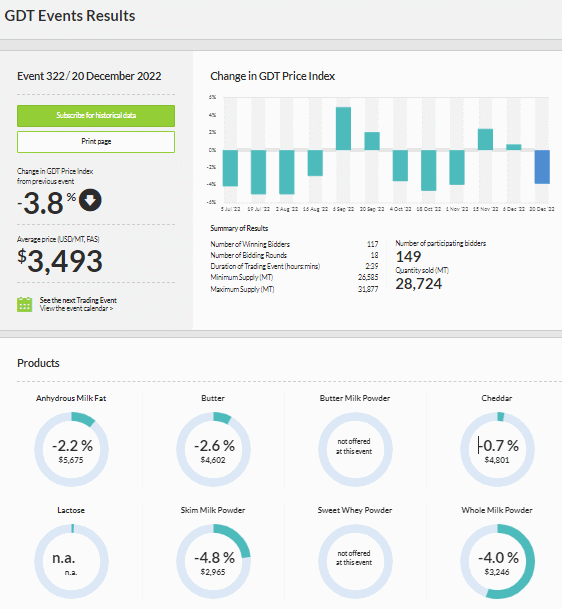Click the 149 participating bidders value
The height and width of the screenshot is (609, 562).
[x=408, y=257]
